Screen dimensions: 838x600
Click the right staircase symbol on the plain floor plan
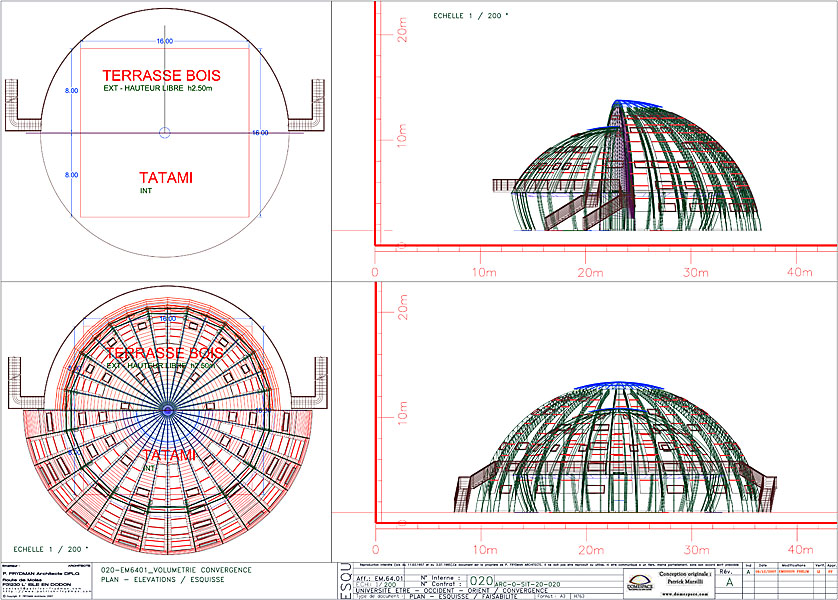coord(312,105)
